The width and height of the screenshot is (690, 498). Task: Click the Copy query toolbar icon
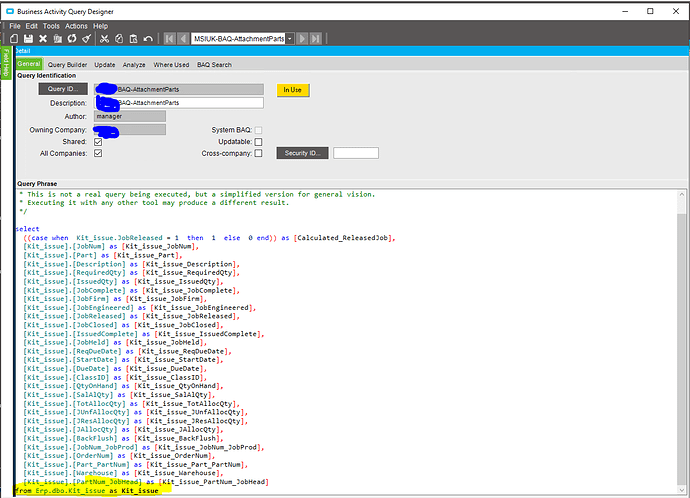(58, 39)
